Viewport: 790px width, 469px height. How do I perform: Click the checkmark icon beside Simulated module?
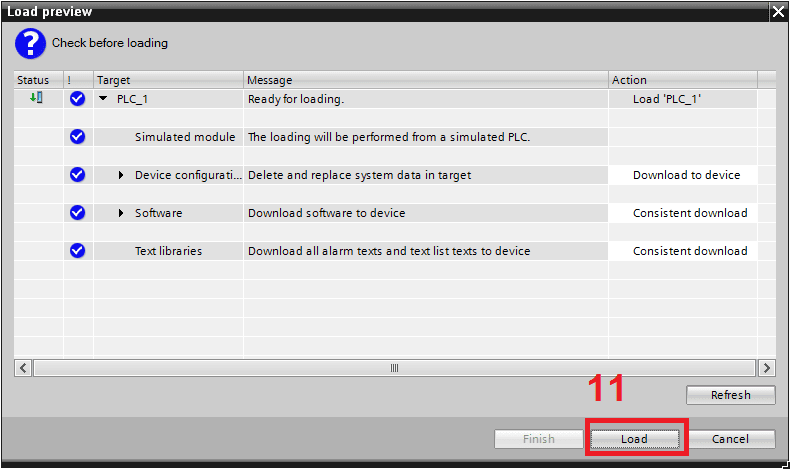(x=78, y=137)
